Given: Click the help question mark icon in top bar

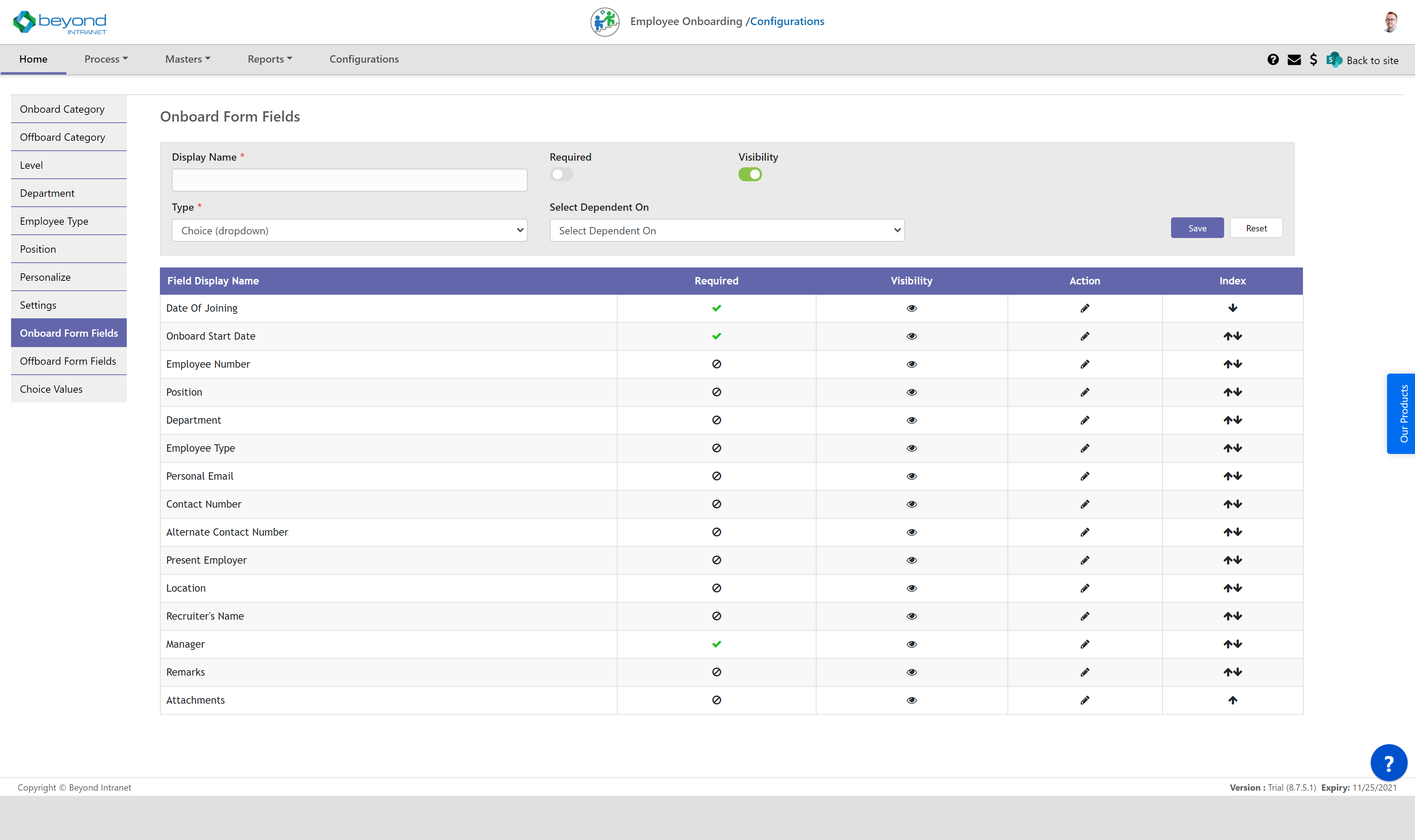Looking at the screenshot, I should coord(1273,59).
